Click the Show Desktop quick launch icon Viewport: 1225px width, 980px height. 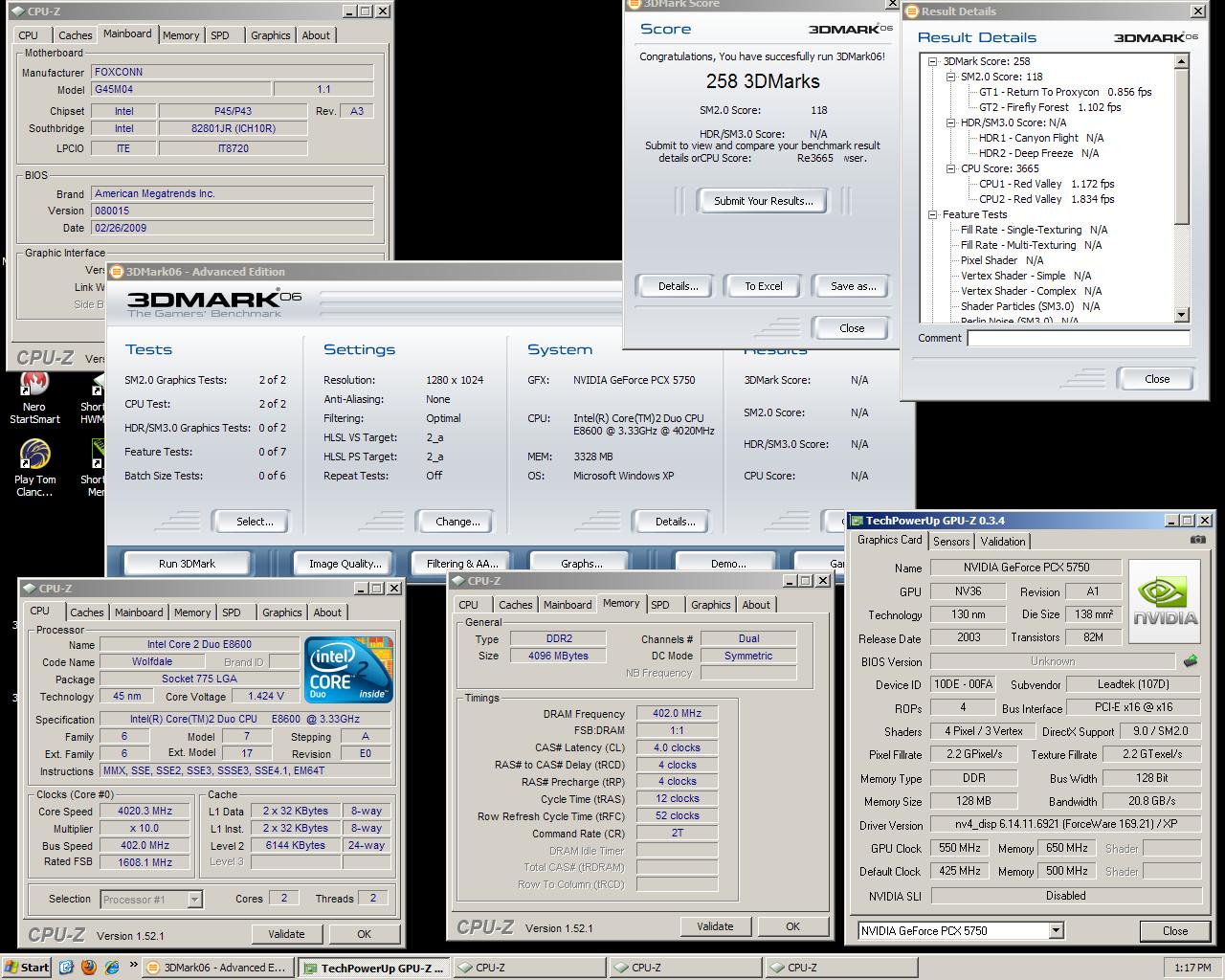(x=66, y=968)
